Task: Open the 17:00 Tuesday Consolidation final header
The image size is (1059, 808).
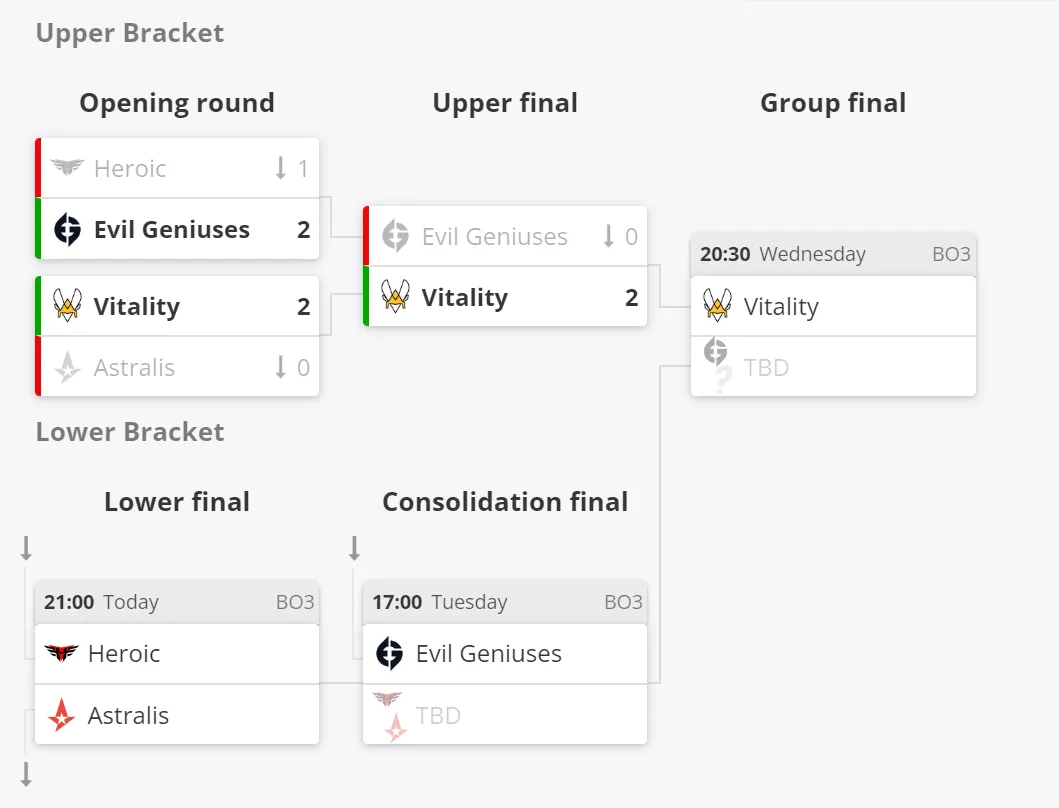Action: click(505, 602)
